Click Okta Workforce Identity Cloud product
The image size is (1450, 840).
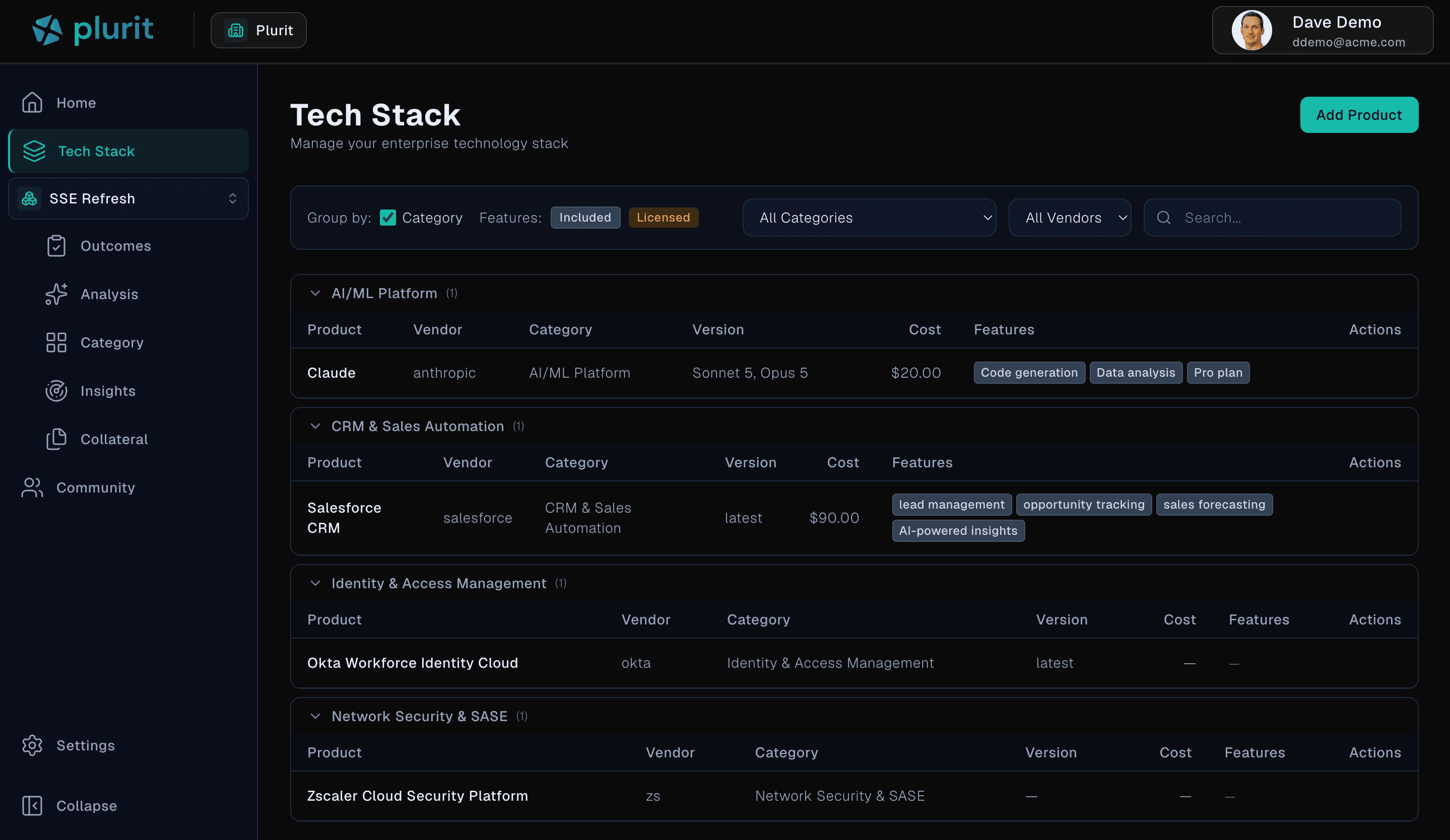pyautogui.click(x=413, y=664)
